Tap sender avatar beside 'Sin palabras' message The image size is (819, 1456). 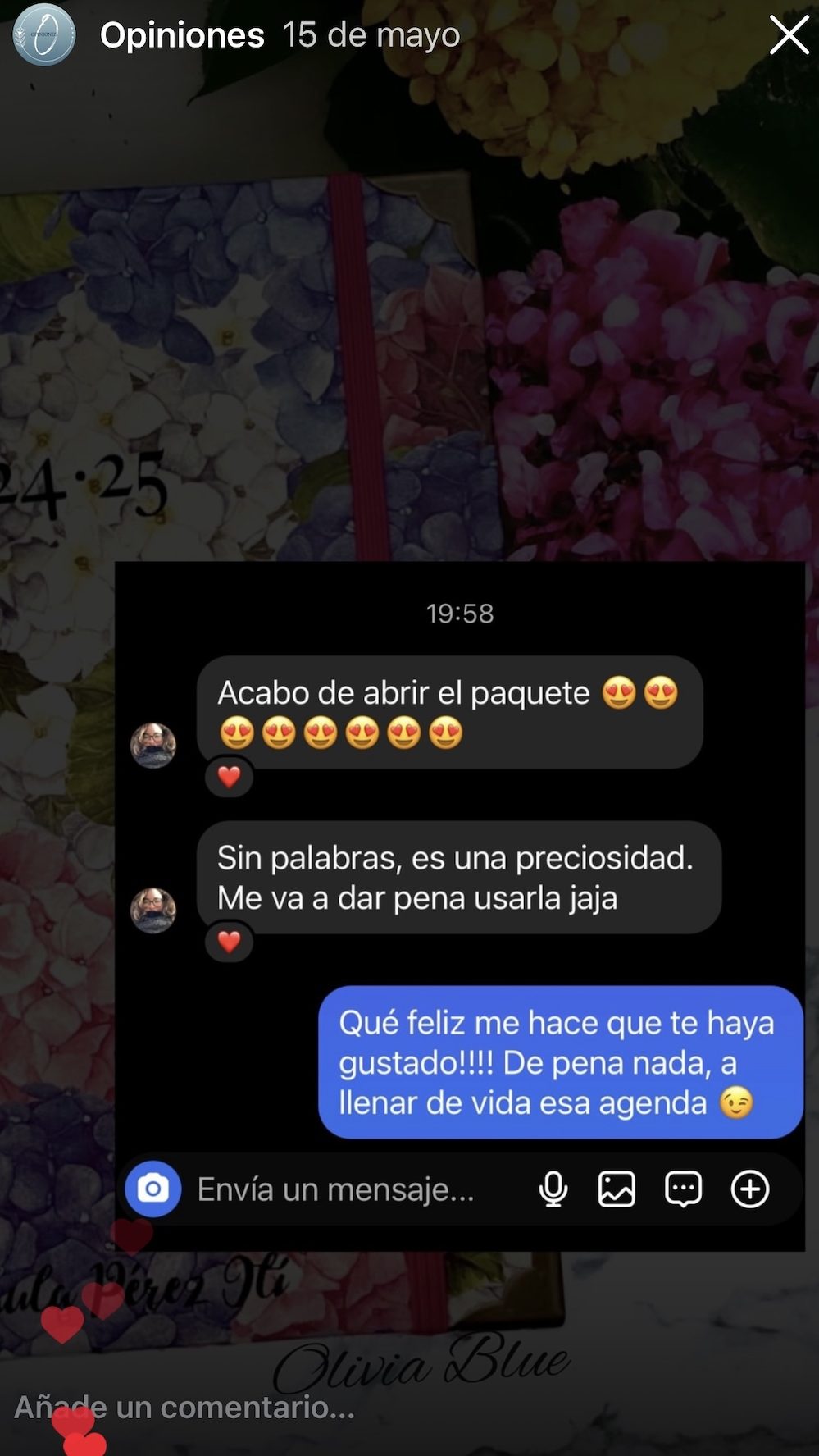coord(153,910)
